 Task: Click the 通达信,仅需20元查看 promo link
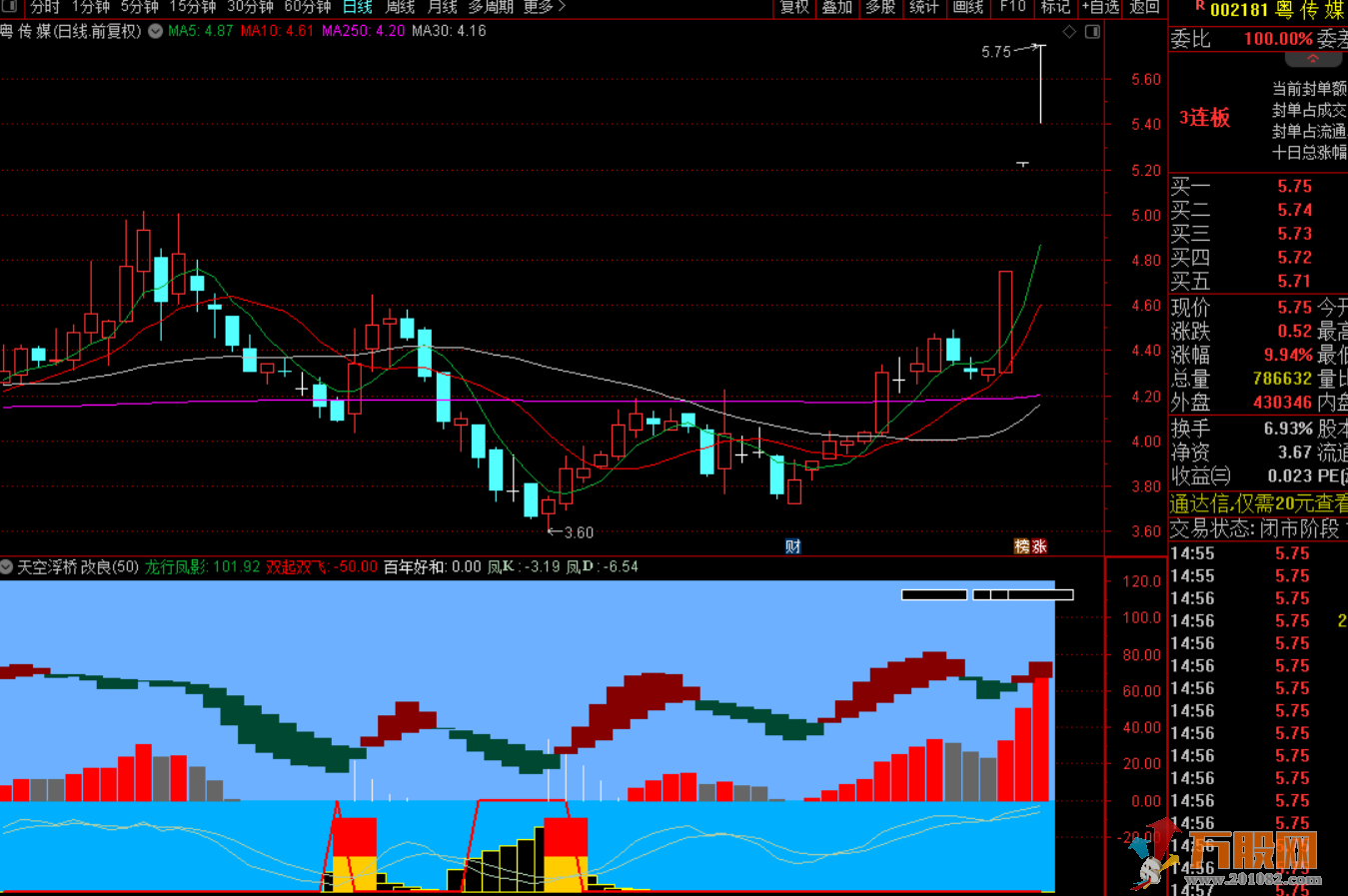1259,503
